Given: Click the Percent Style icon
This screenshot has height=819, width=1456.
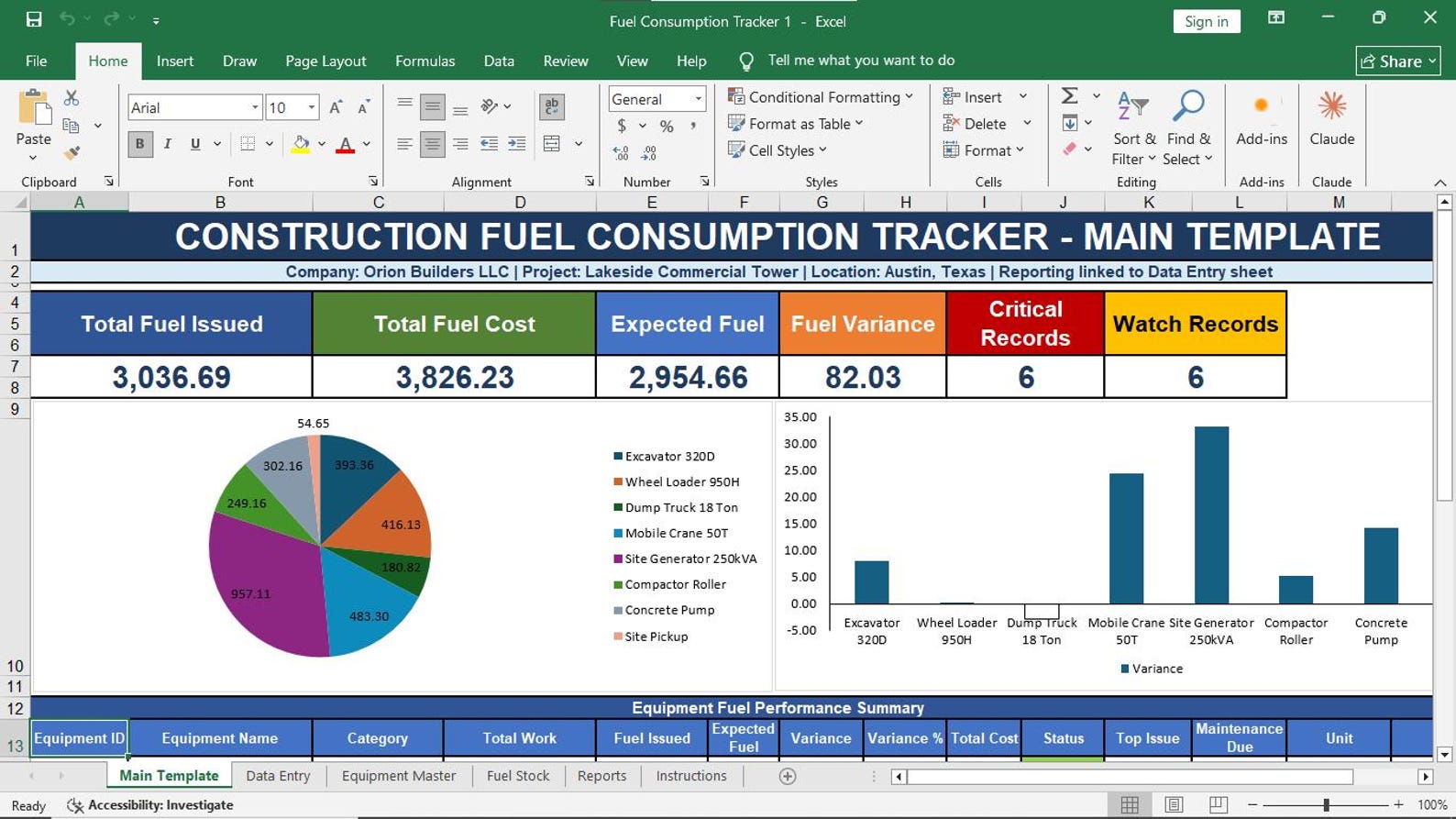Looking at the screenshot, I should 667,126.
